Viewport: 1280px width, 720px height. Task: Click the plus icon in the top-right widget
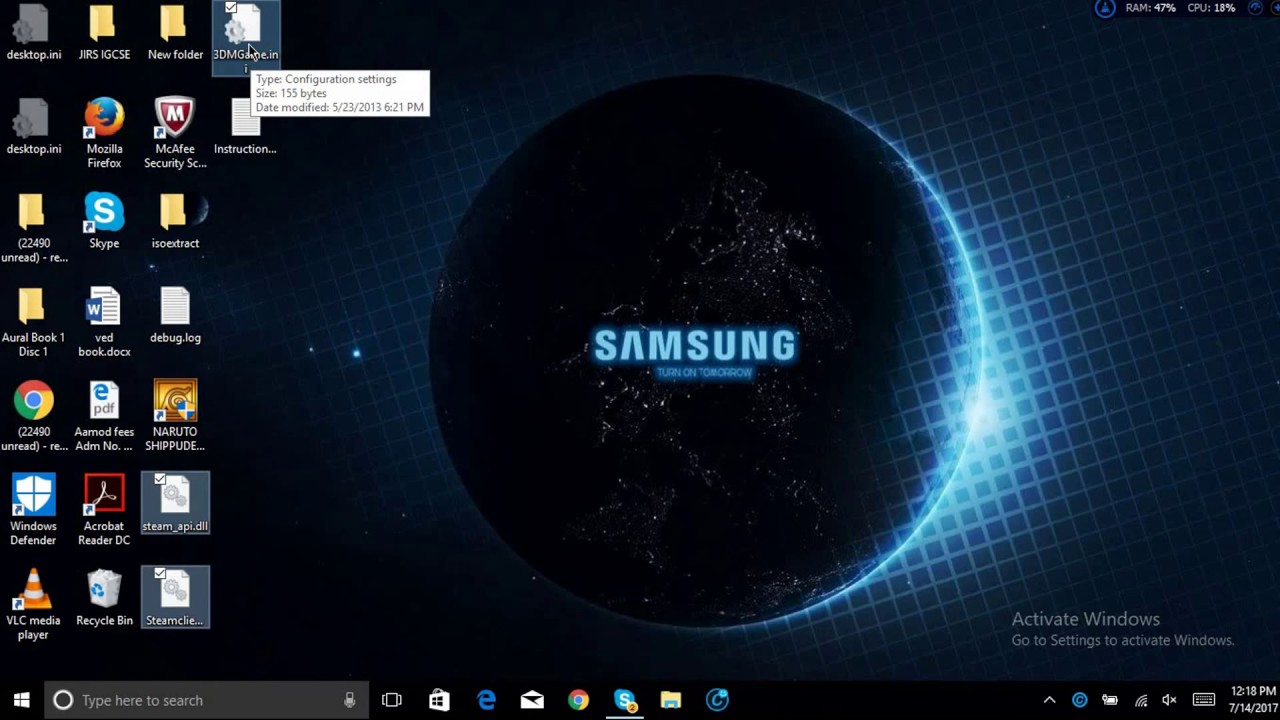[x=1275, y=8]
